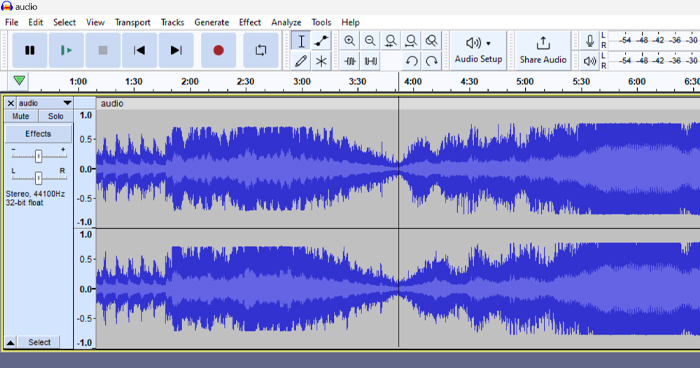700x368 pixels.
Task: Click the record level meter scale
Action: (x=654, y=40)
